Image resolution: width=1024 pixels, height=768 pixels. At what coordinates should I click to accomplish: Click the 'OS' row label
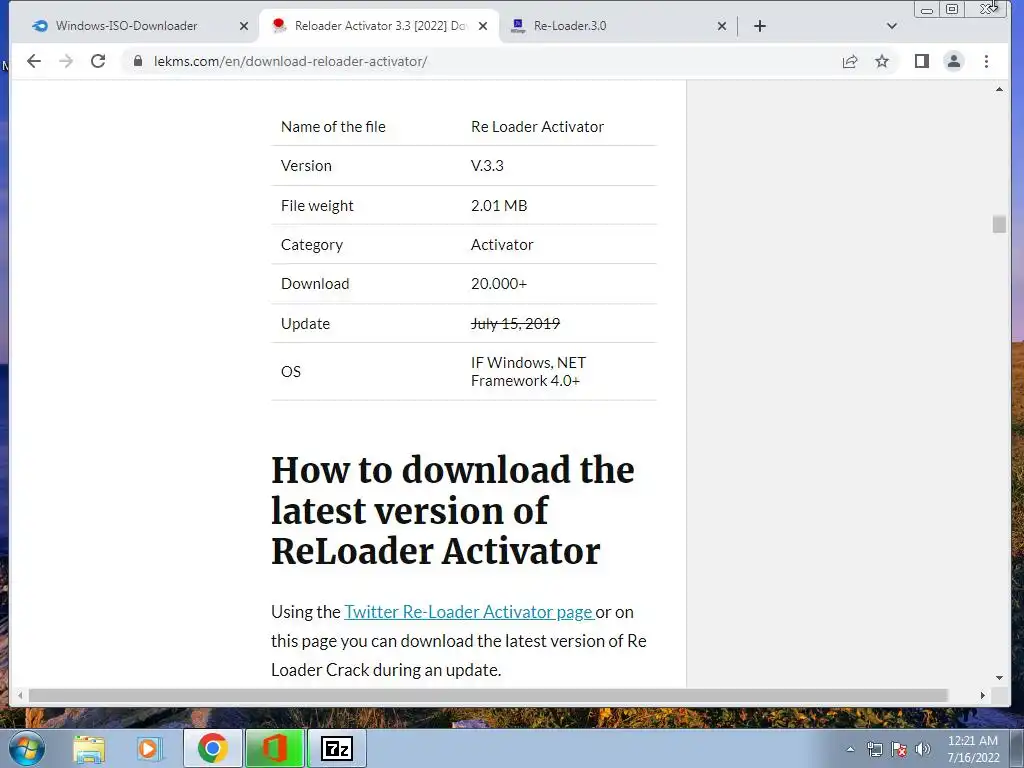pos(291,372)
